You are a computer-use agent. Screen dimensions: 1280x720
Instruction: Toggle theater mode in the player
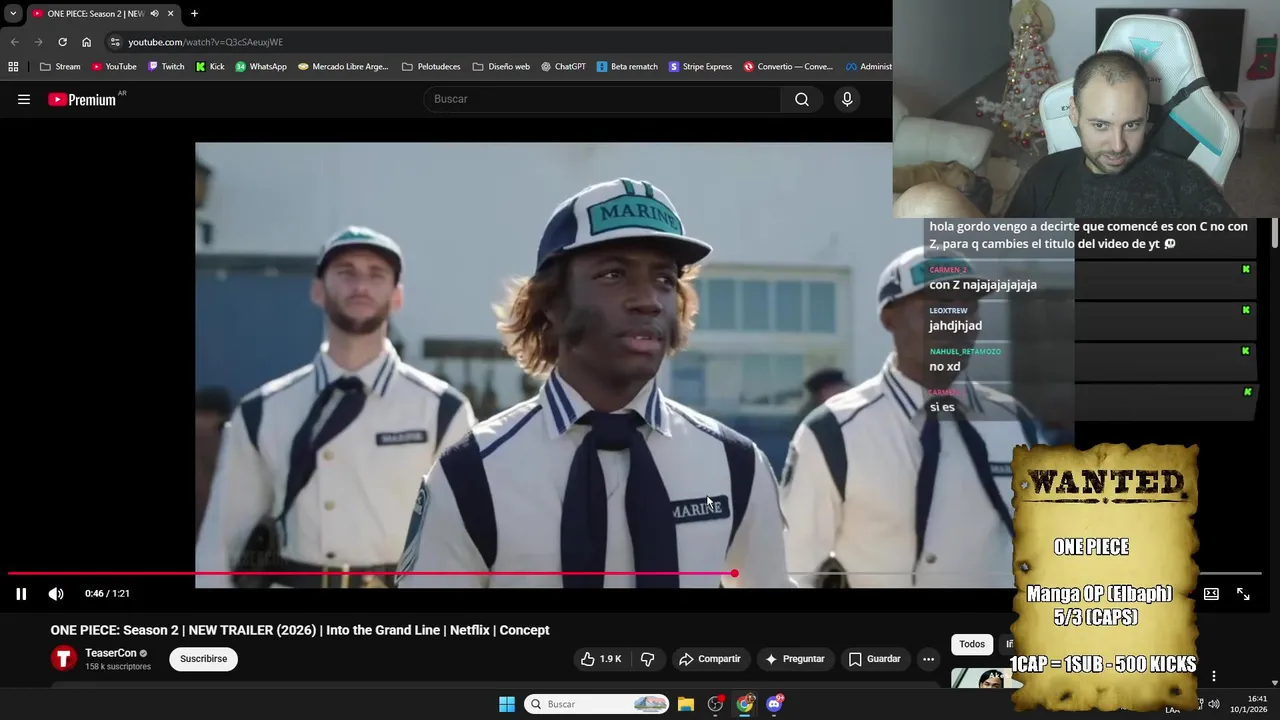[x=1211, y=594]
